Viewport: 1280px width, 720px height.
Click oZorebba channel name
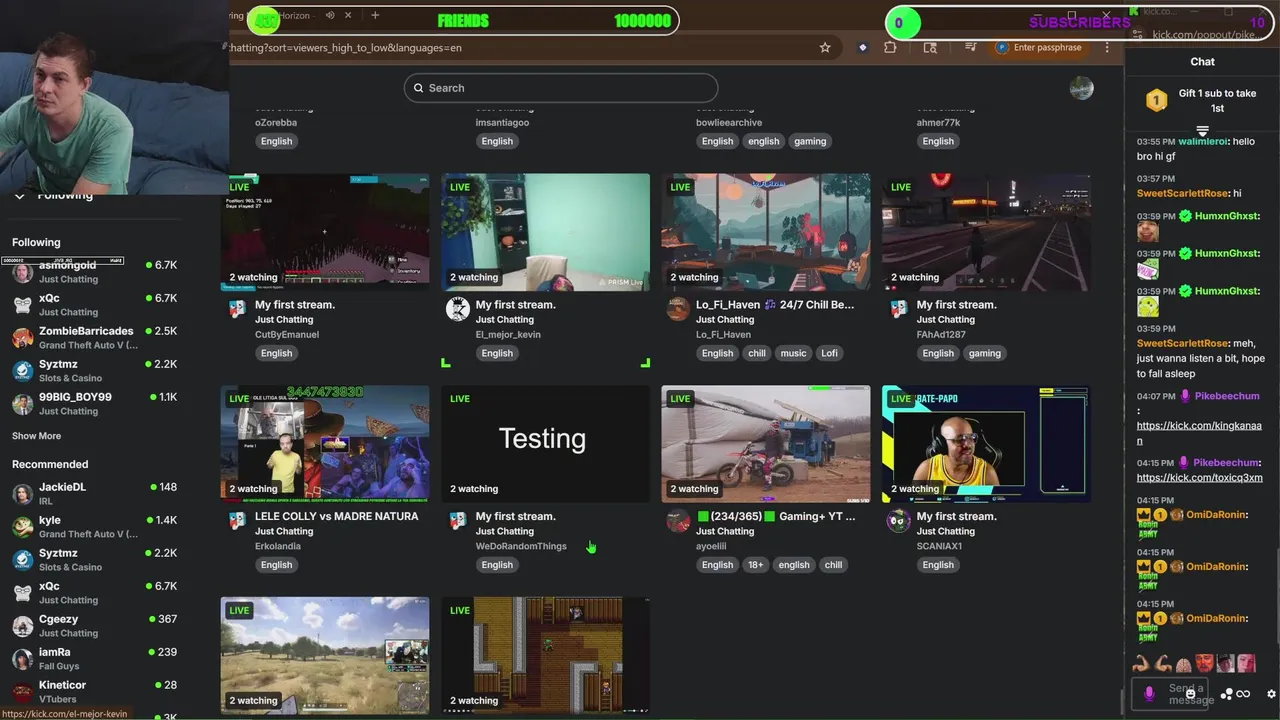tap(276, 122)
